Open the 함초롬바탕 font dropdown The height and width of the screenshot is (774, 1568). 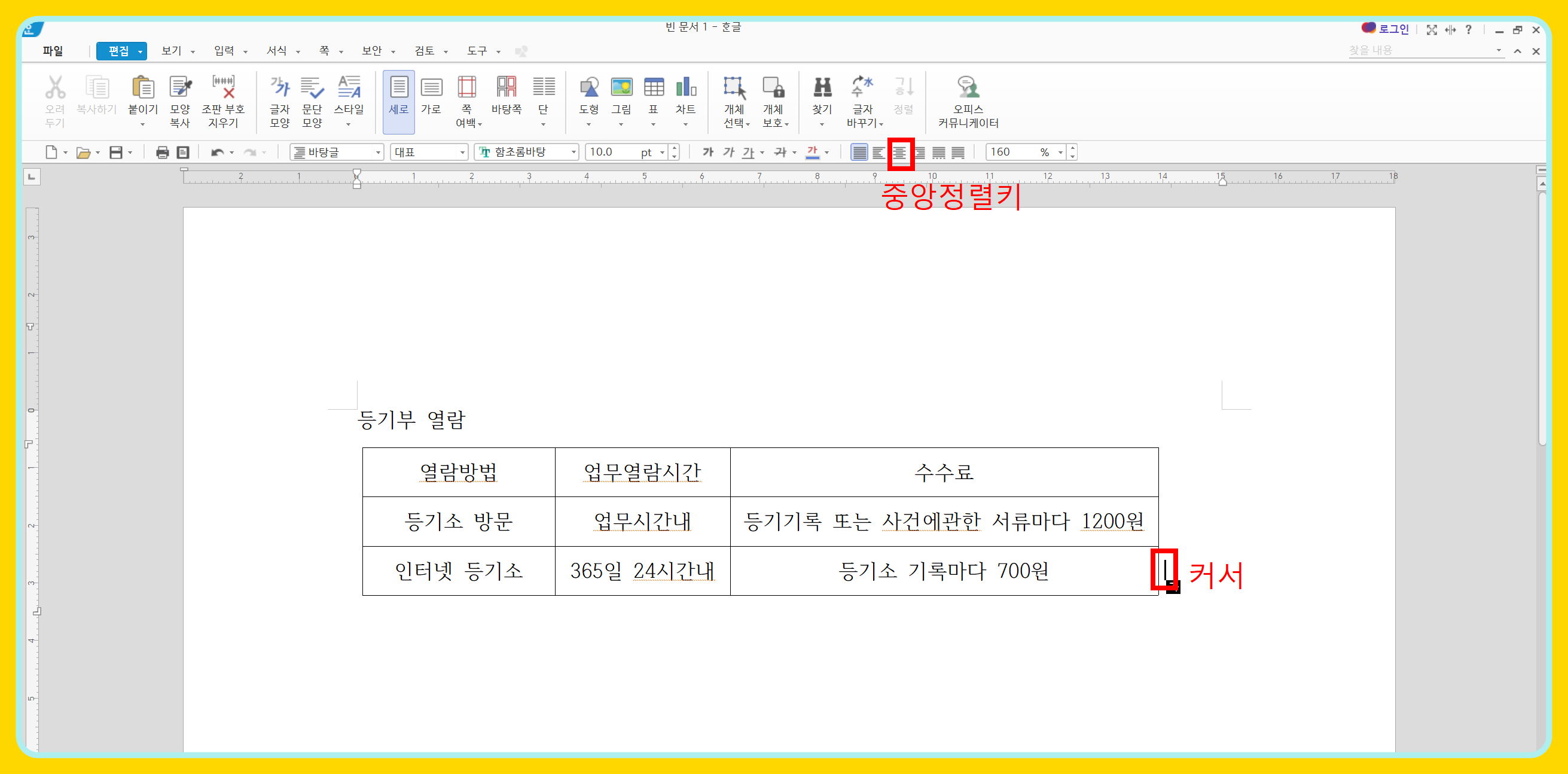(x=573, y=153)
